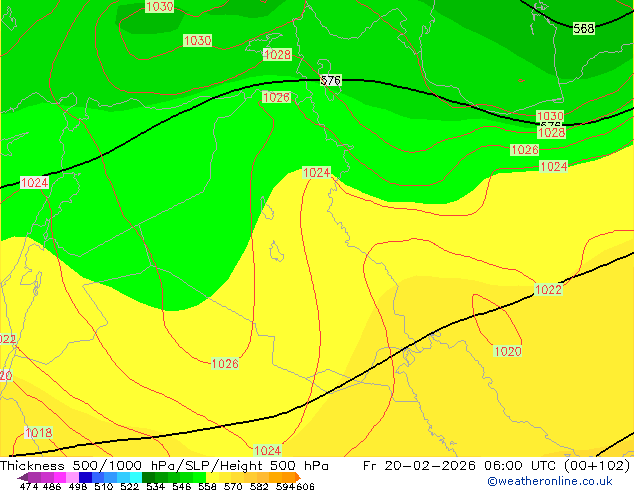
Task: Click the 1024 label directly below the right 1026
Action: tap(554, 166)
